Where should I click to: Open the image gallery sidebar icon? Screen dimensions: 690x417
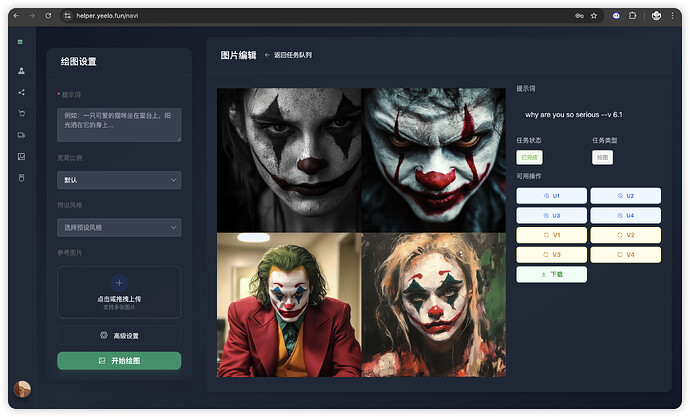[21, 157]
